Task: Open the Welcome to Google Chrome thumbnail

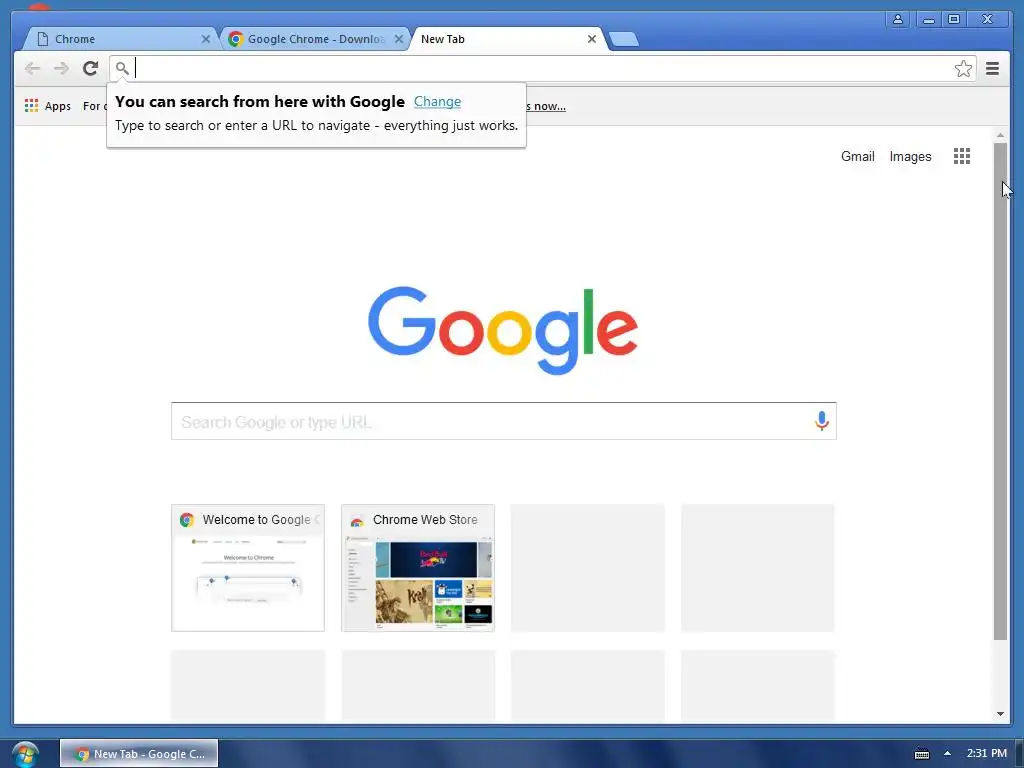Action: point(248,568)
